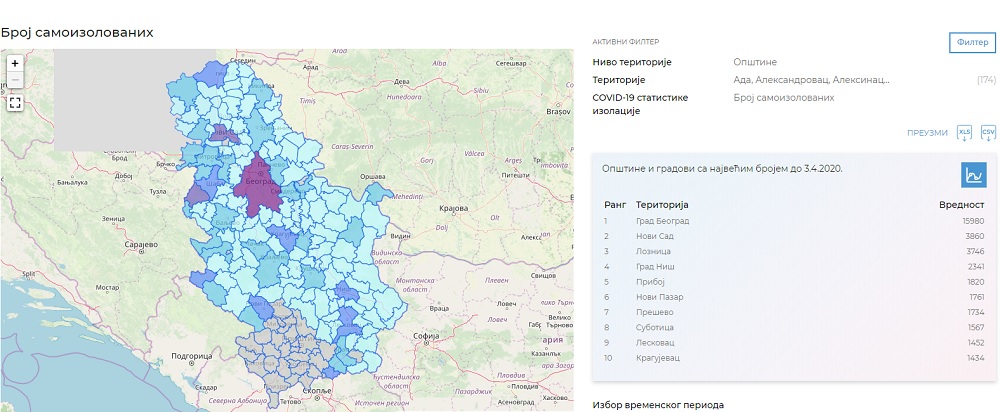Select Лозница row in ranking table

tap(794, 251)
